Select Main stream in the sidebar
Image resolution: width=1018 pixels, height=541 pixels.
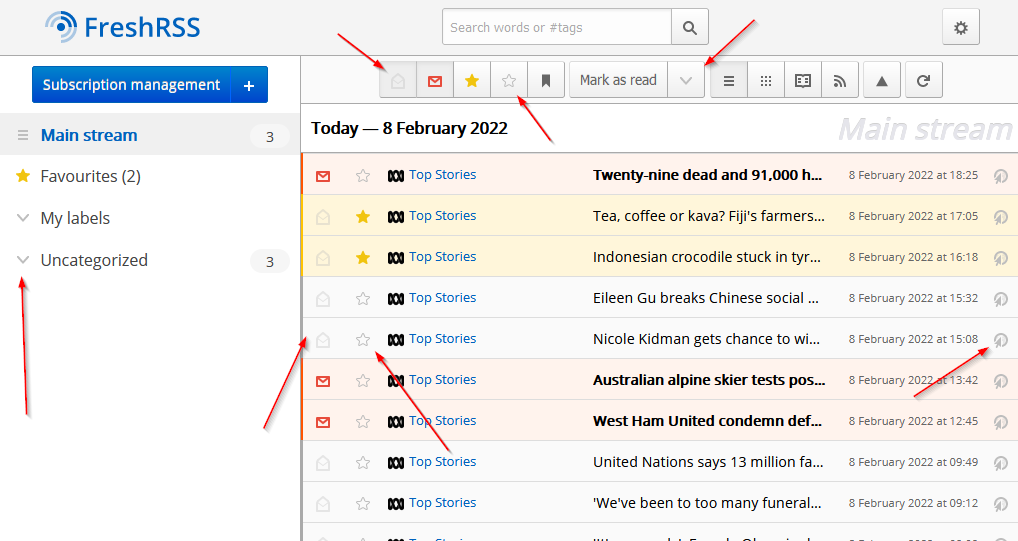tap(89, 135)
